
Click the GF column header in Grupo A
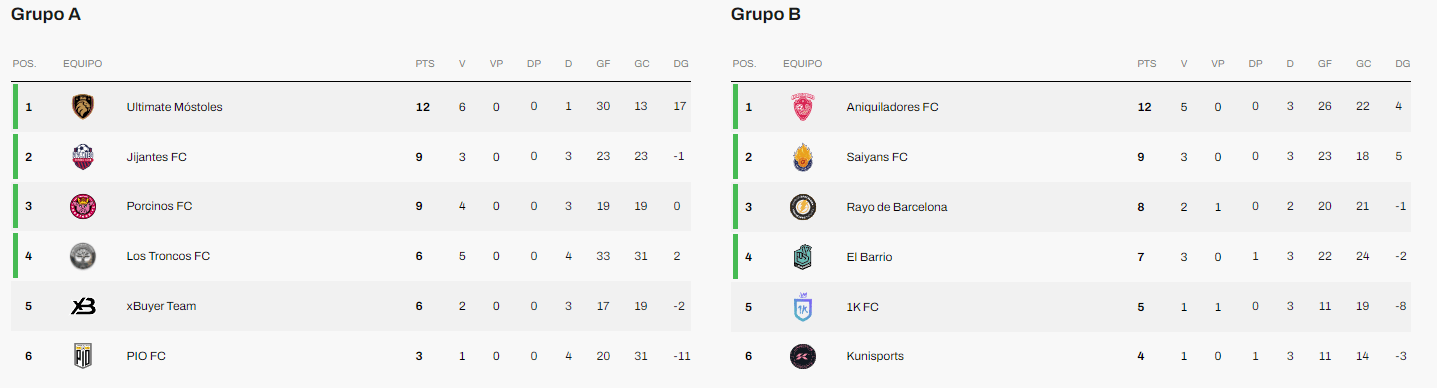tap(603, 64)
